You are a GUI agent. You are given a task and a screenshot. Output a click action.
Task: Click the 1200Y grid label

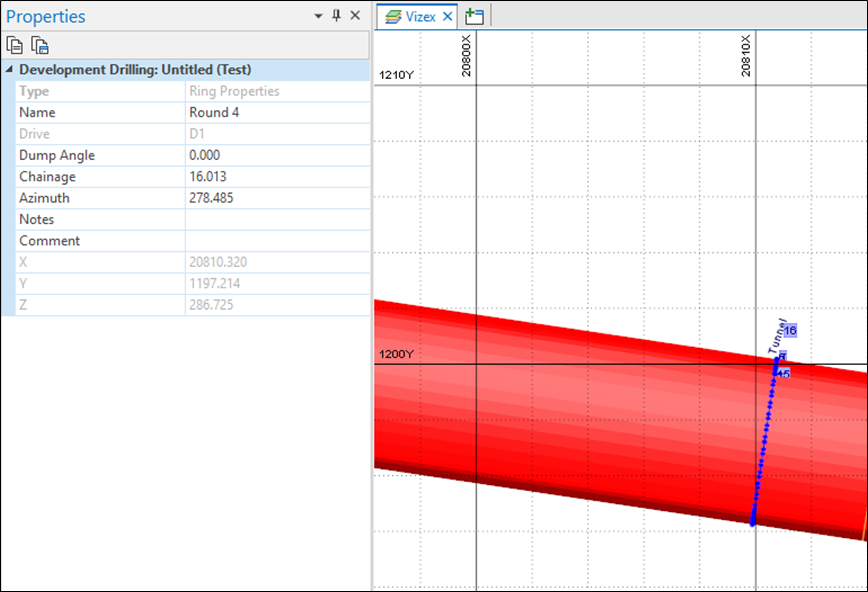[x=396, y=354]
